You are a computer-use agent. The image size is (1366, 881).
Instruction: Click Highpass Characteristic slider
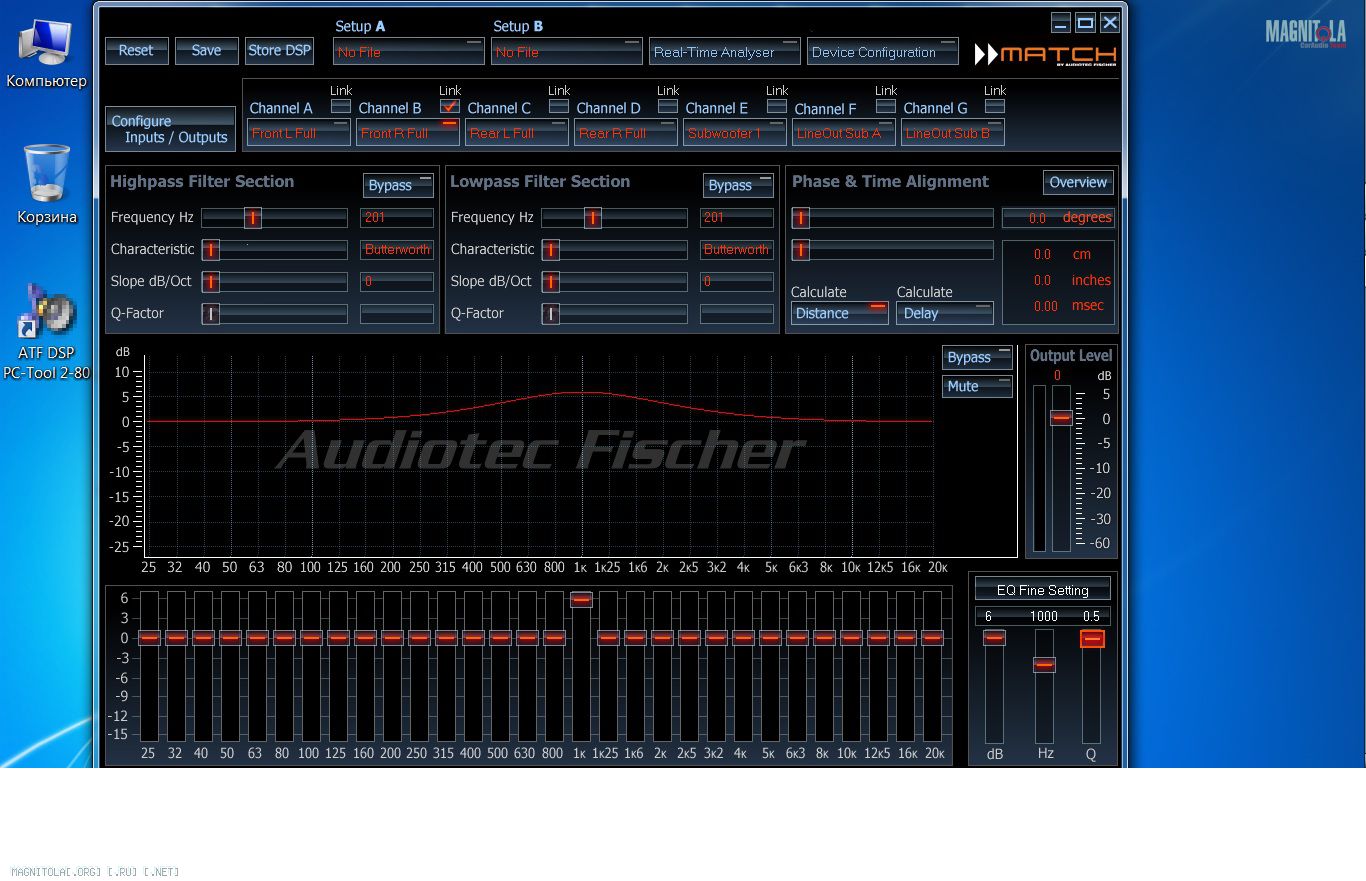click(274, 249)
